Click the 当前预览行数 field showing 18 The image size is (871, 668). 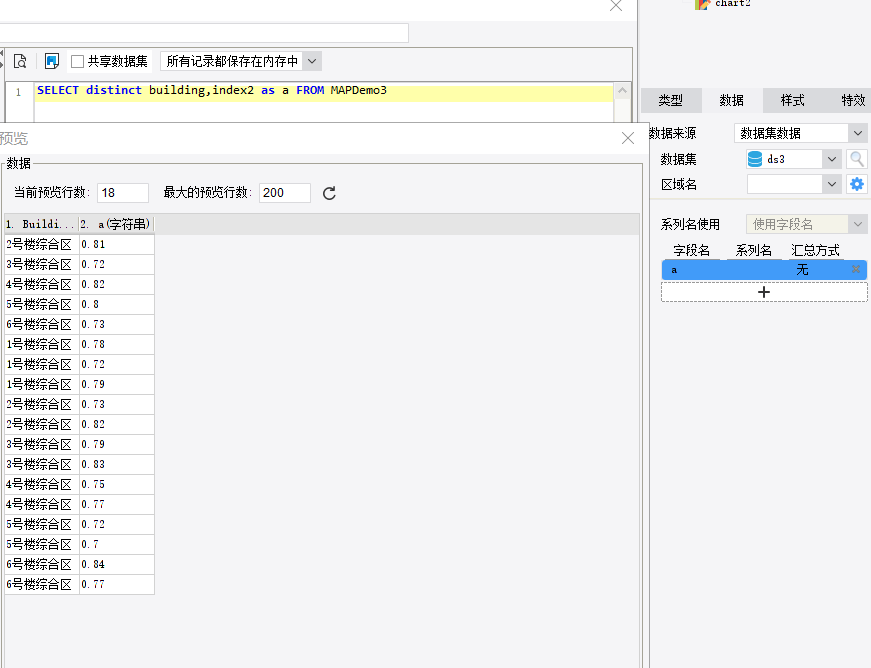tap(123, 193)
